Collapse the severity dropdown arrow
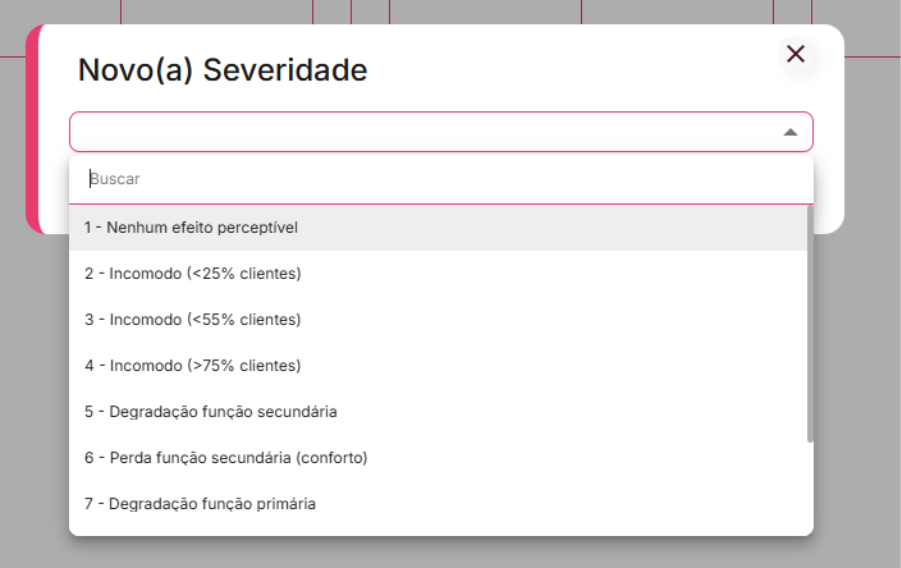901x568 pixels. point(790,132)
